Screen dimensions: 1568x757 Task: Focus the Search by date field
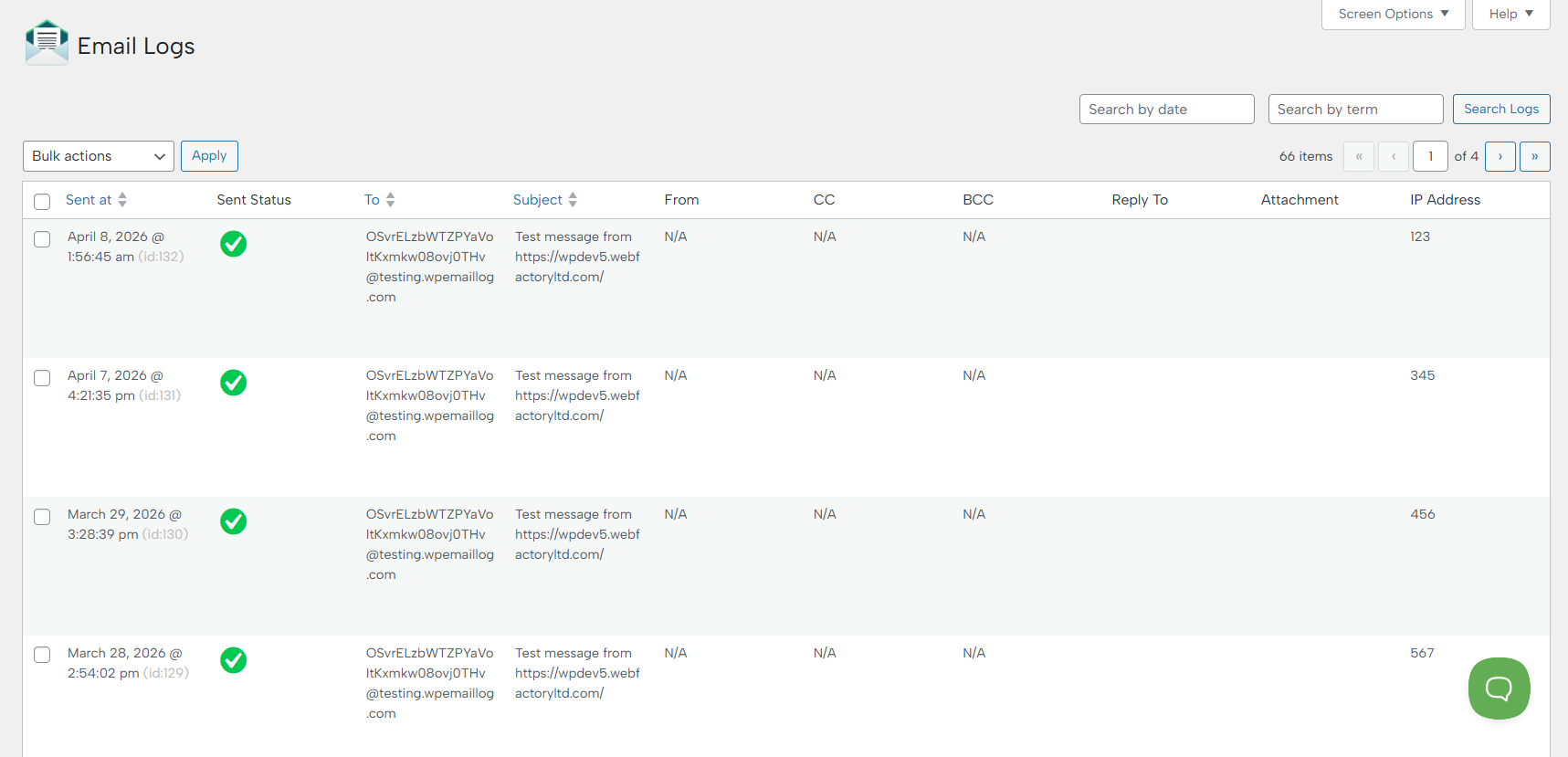1166,110
